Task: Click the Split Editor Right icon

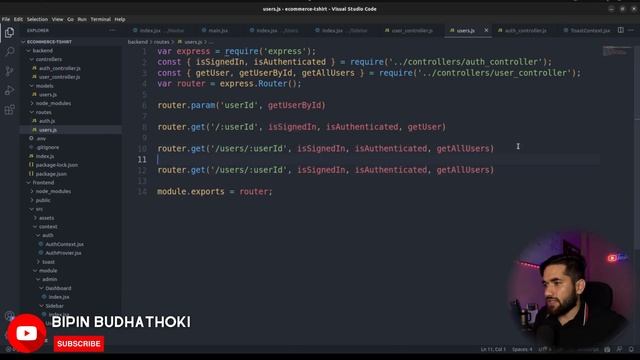Action: 620,30
